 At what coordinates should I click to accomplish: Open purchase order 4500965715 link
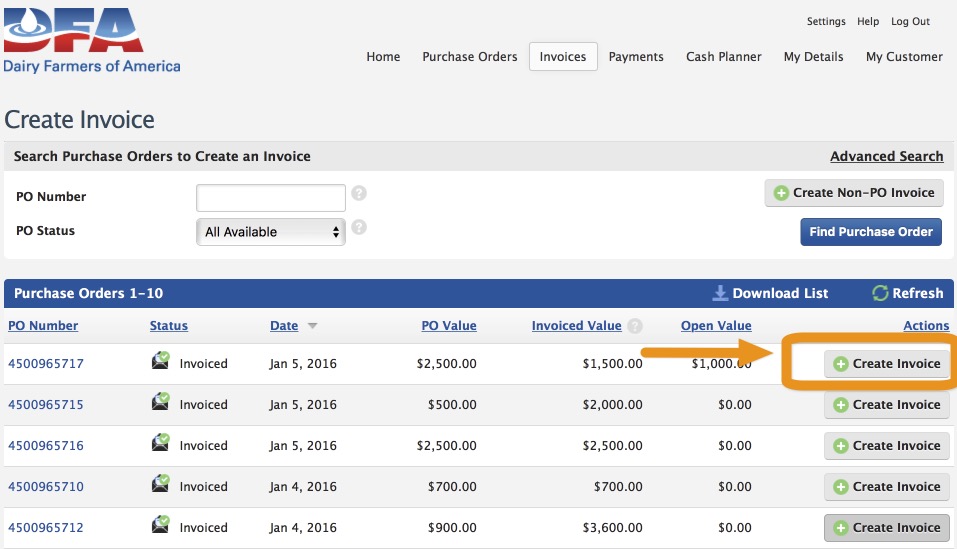(x=46, y=405)
